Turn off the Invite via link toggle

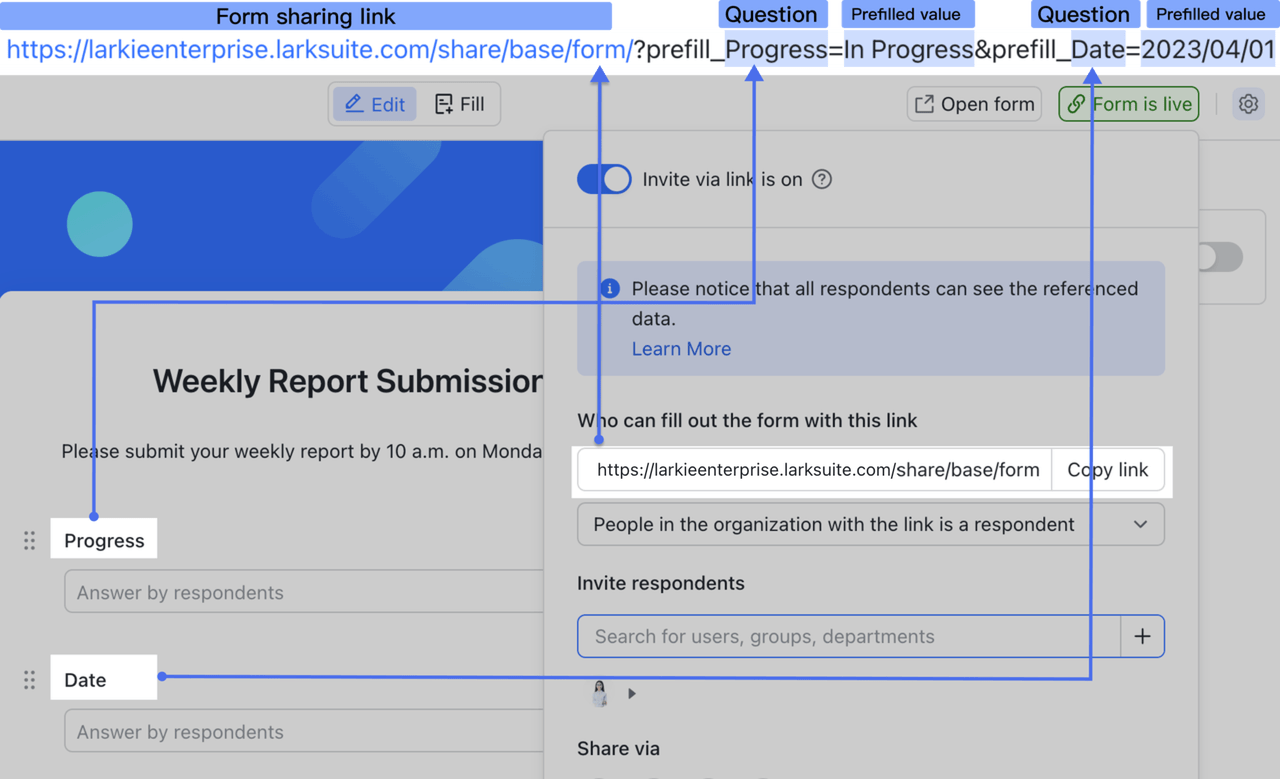coord(604,180)
